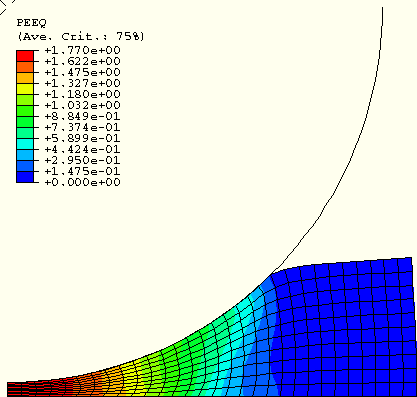
Task: Click the +4.424e-01 legend value
Action: (x=82, y=149)
